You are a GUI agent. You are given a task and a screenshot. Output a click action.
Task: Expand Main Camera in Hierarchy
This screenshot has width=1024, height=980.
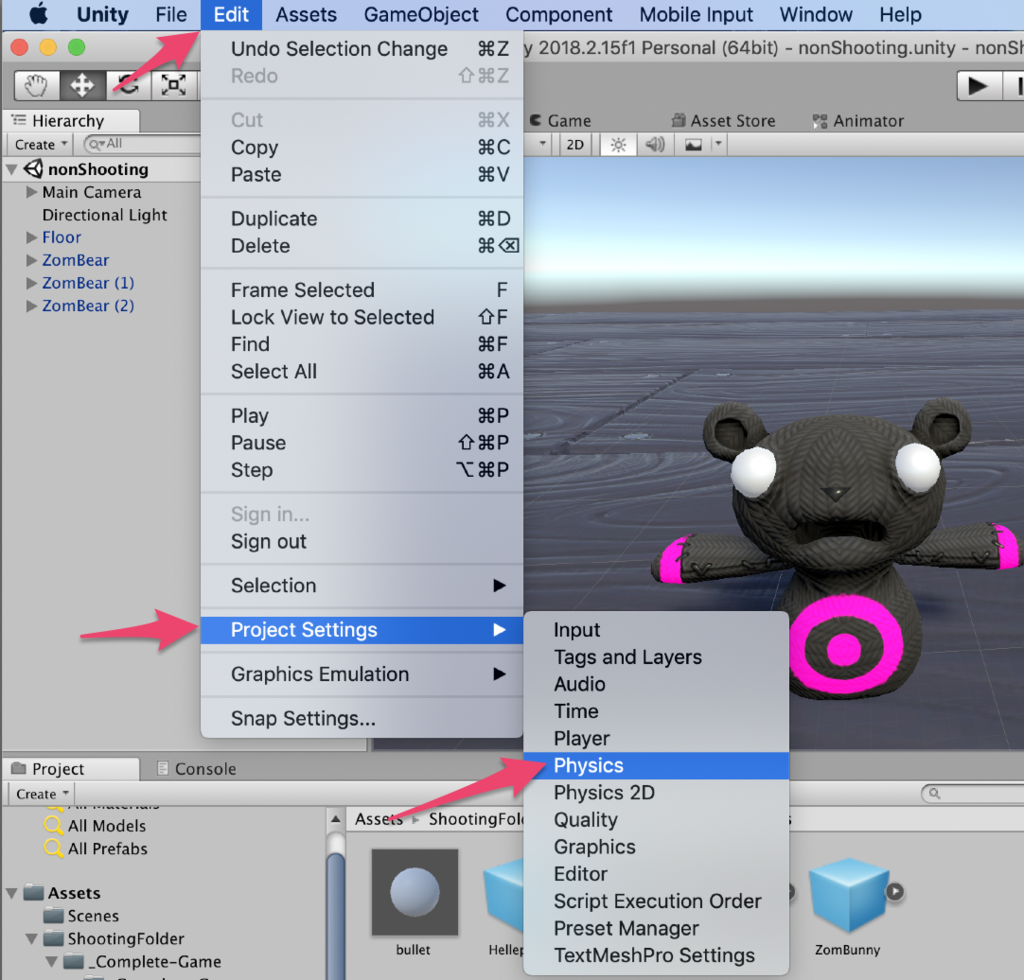(x=31, y=193)
